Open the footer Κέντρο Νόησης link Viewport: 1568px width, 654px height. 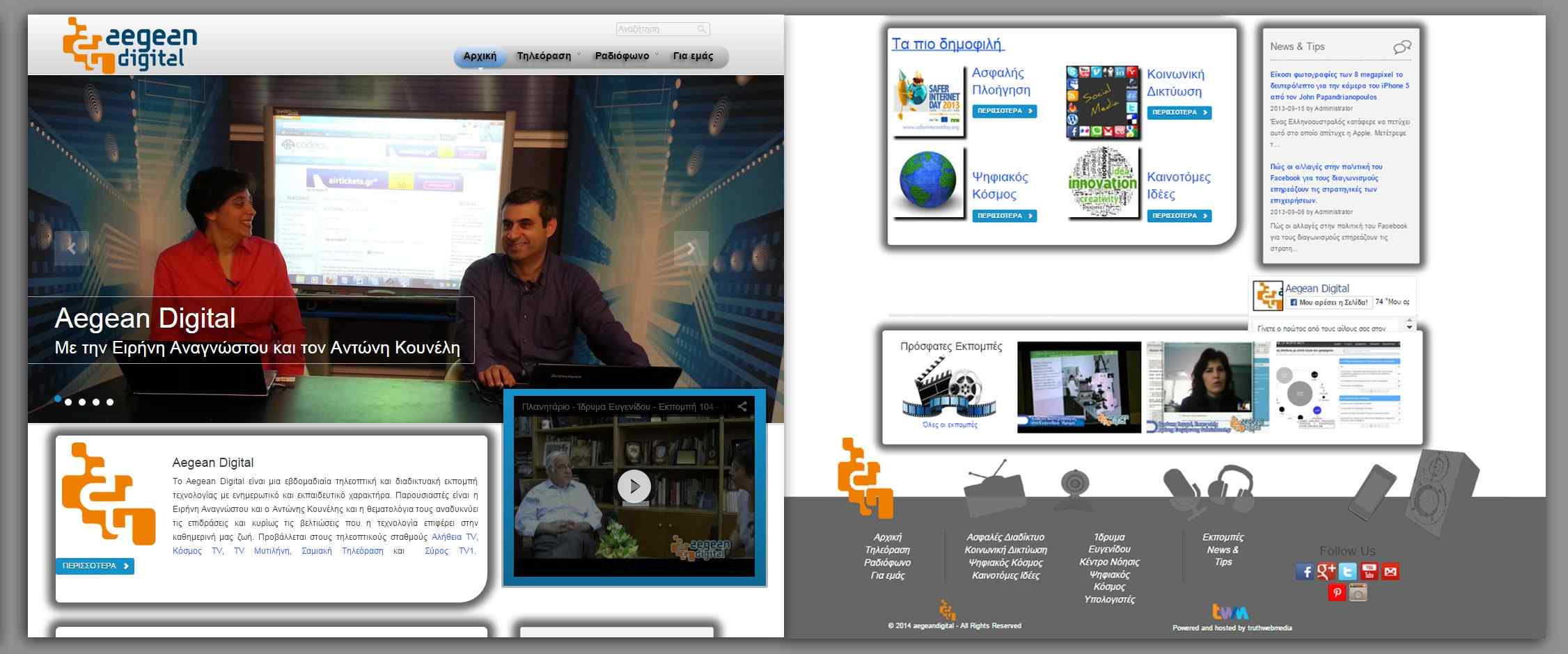(x=1109, y=562)
